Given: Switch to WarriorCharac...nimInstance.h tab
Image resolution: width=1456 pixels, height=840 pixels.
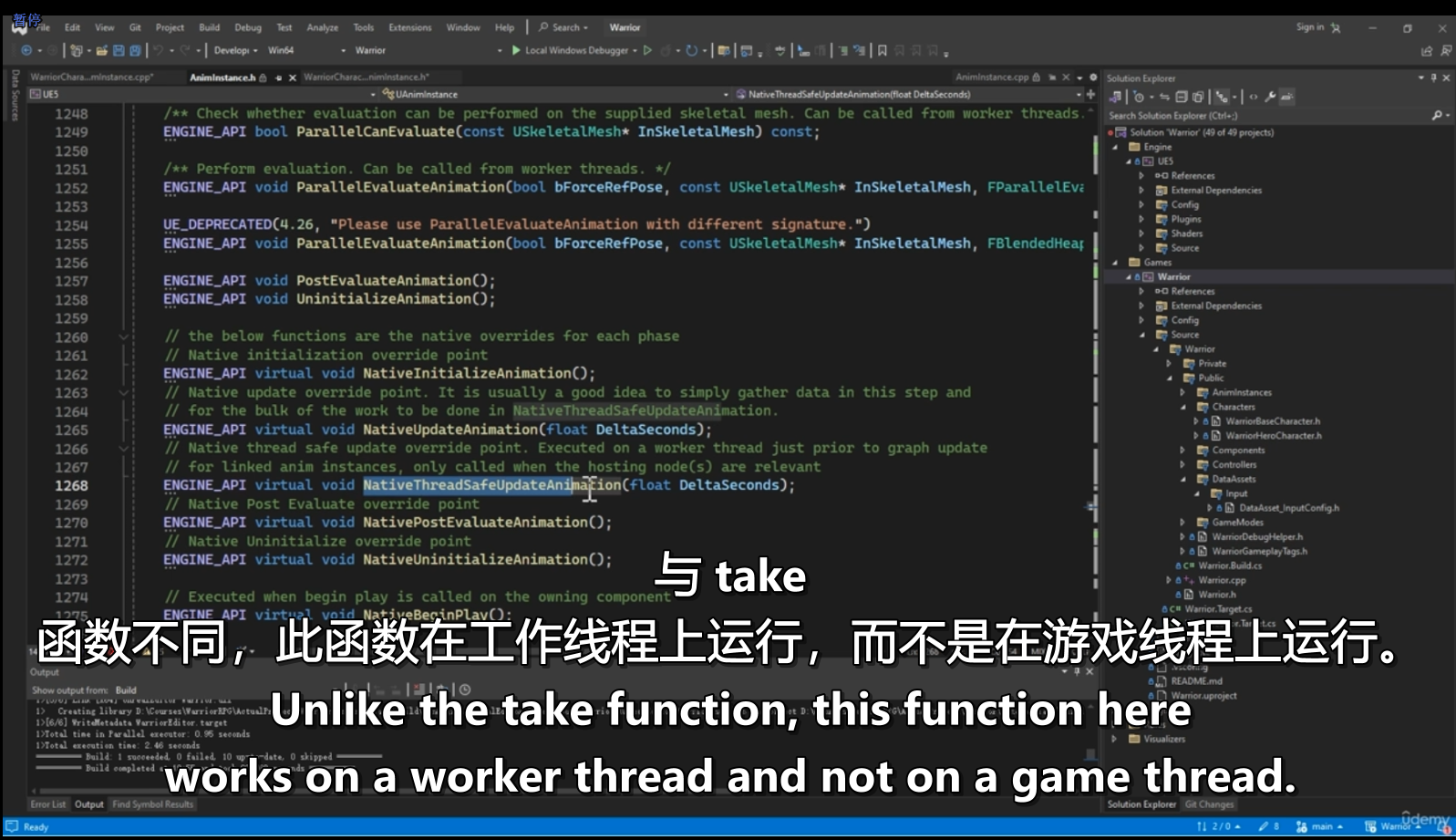Looking at the screenshot, I should (367, 78).
